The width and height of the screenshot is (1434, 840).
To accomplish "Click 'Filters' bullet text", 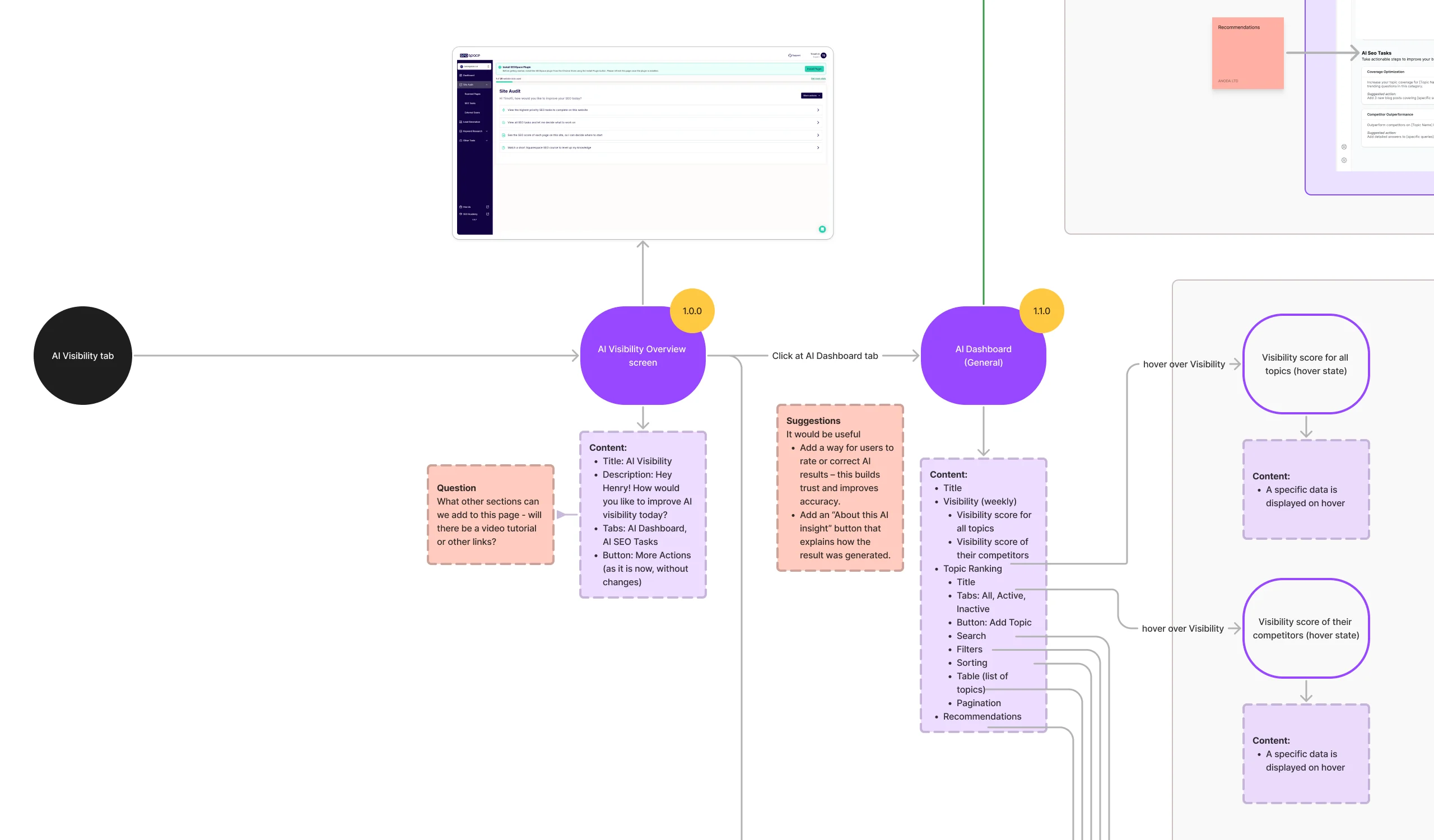I will (x=969, y=650).
